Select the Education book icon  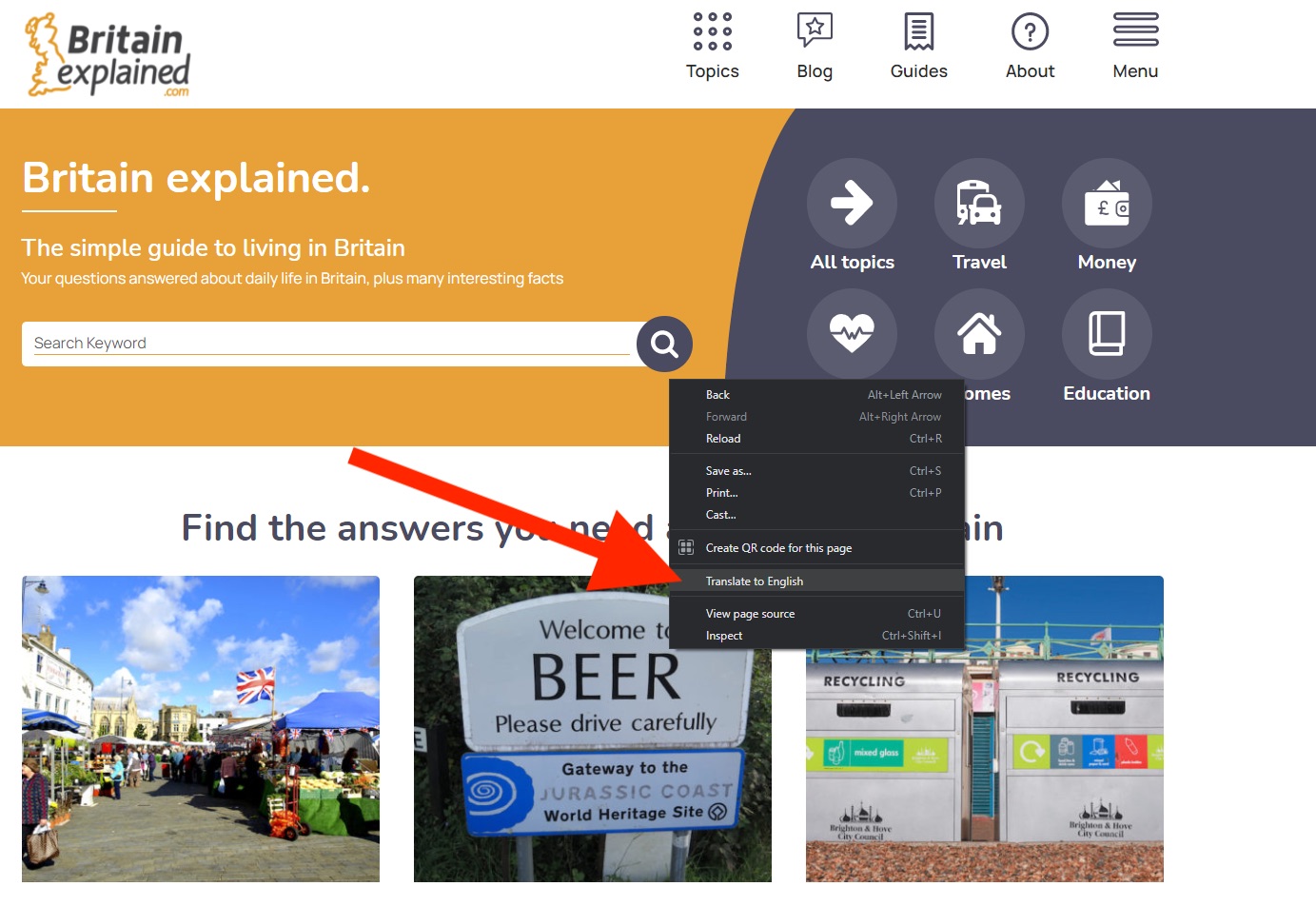pos(1107,334)
